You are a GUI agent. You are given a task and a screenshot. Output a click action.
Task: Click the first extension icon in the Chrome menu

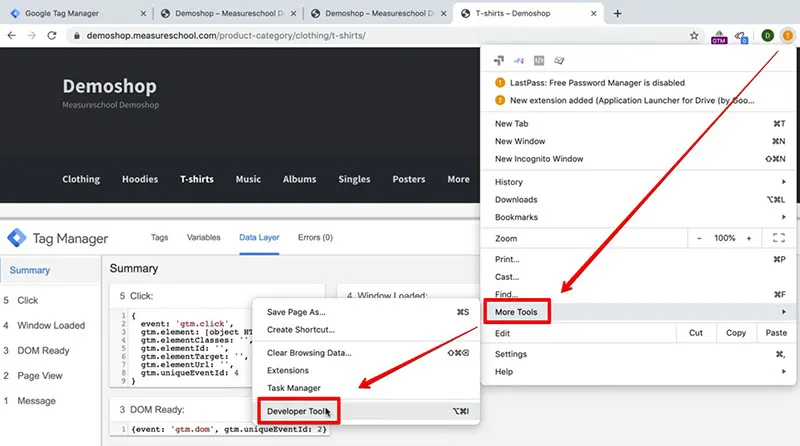499,60
